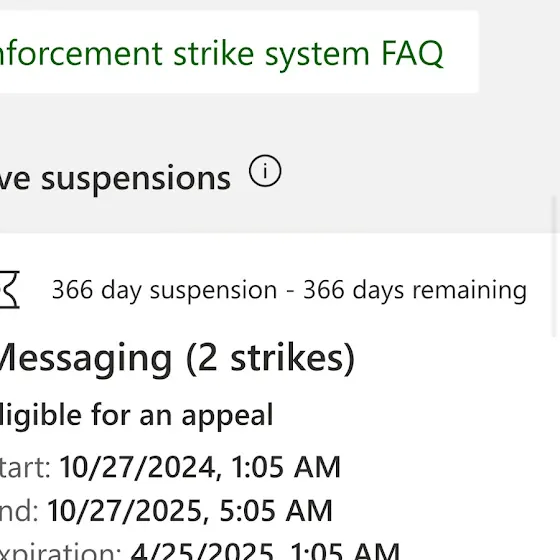Click the word FAQ in the green link
The width and height of the screenshot is (560, 560).
click(412, 54)
